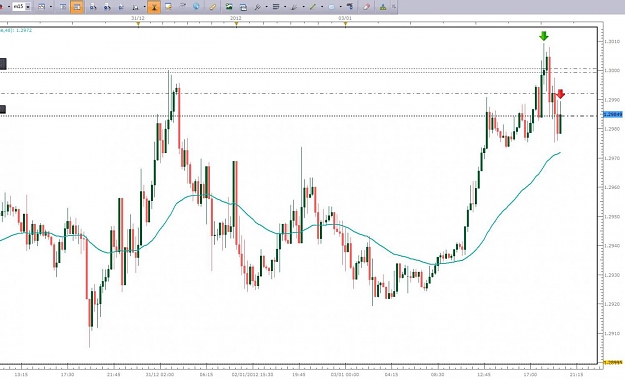The height and width of the screenshot is (379, 625).
Task: Click the 12:45 time axis label
Action: coord(483,375)
